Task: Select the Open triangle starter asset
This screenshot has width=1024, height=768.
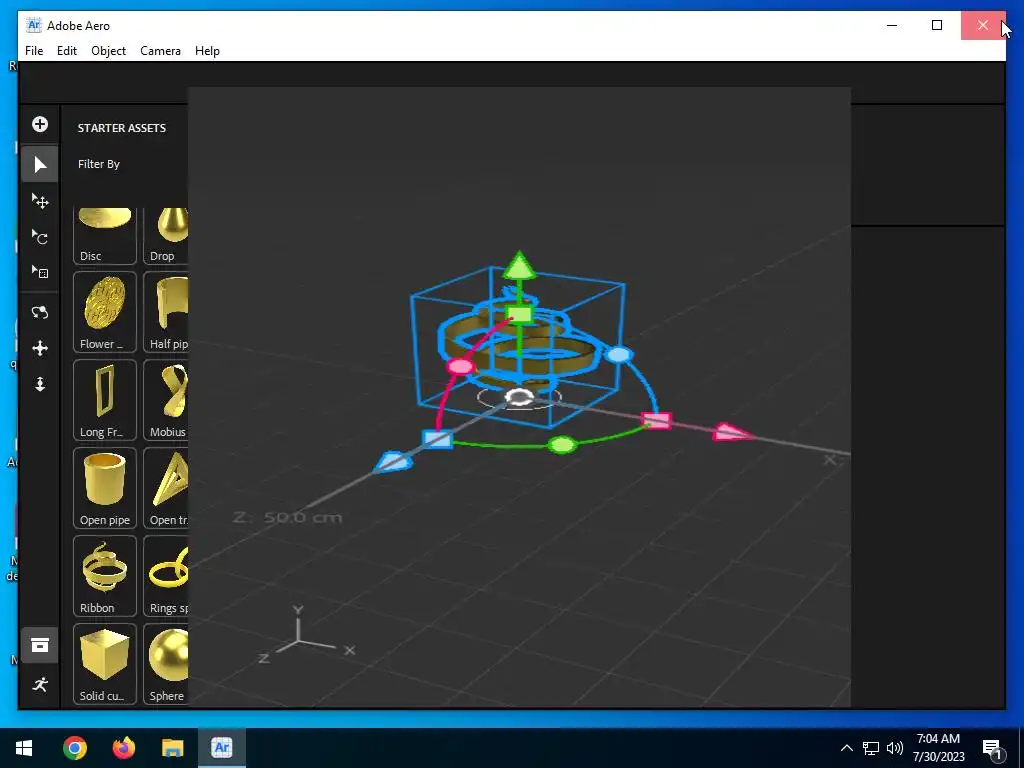Action: click(166, 488)
